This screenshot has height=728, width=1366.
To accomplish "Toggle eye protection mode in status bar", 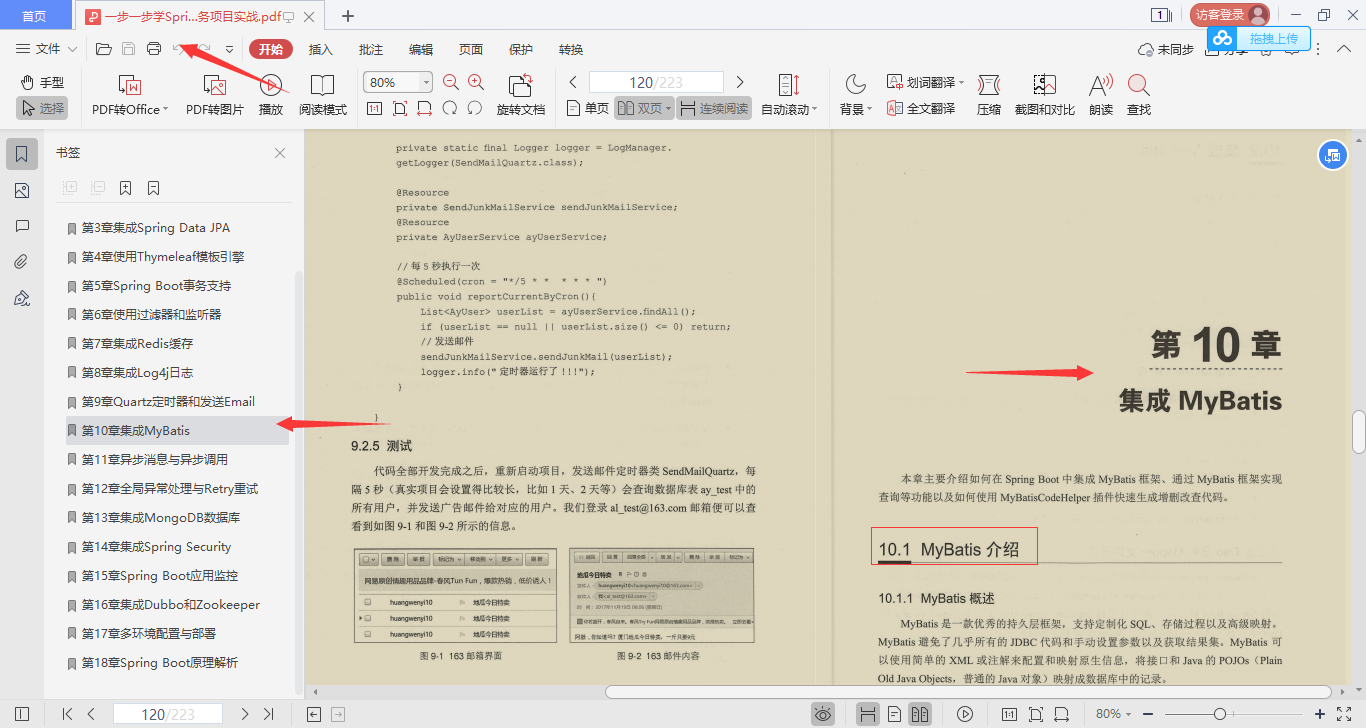I will (823, 714).
